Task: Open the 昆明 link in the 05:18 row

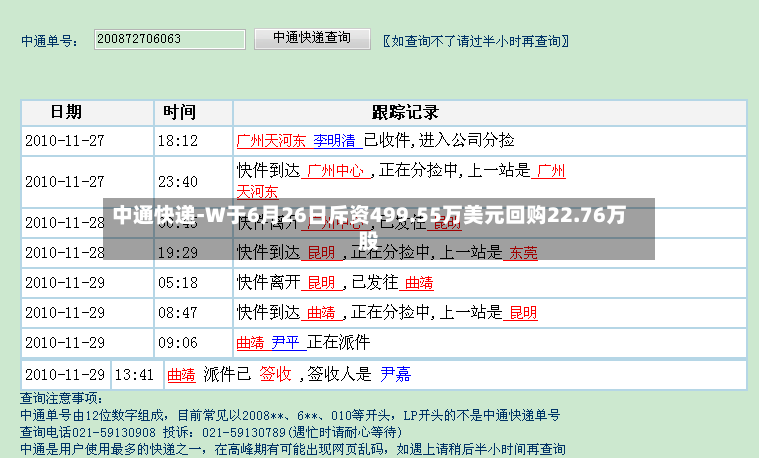Action: [x=321, y=282]
